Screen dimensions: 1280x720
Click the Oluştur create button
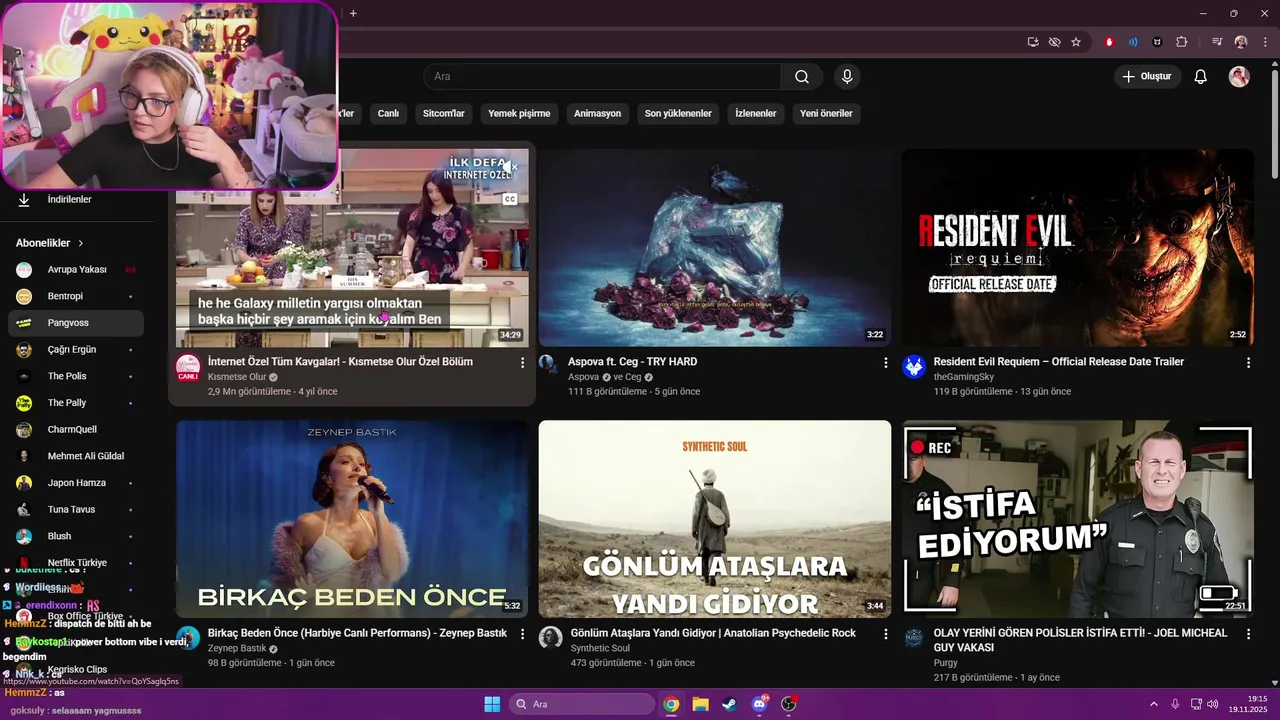click(1148, 77)
